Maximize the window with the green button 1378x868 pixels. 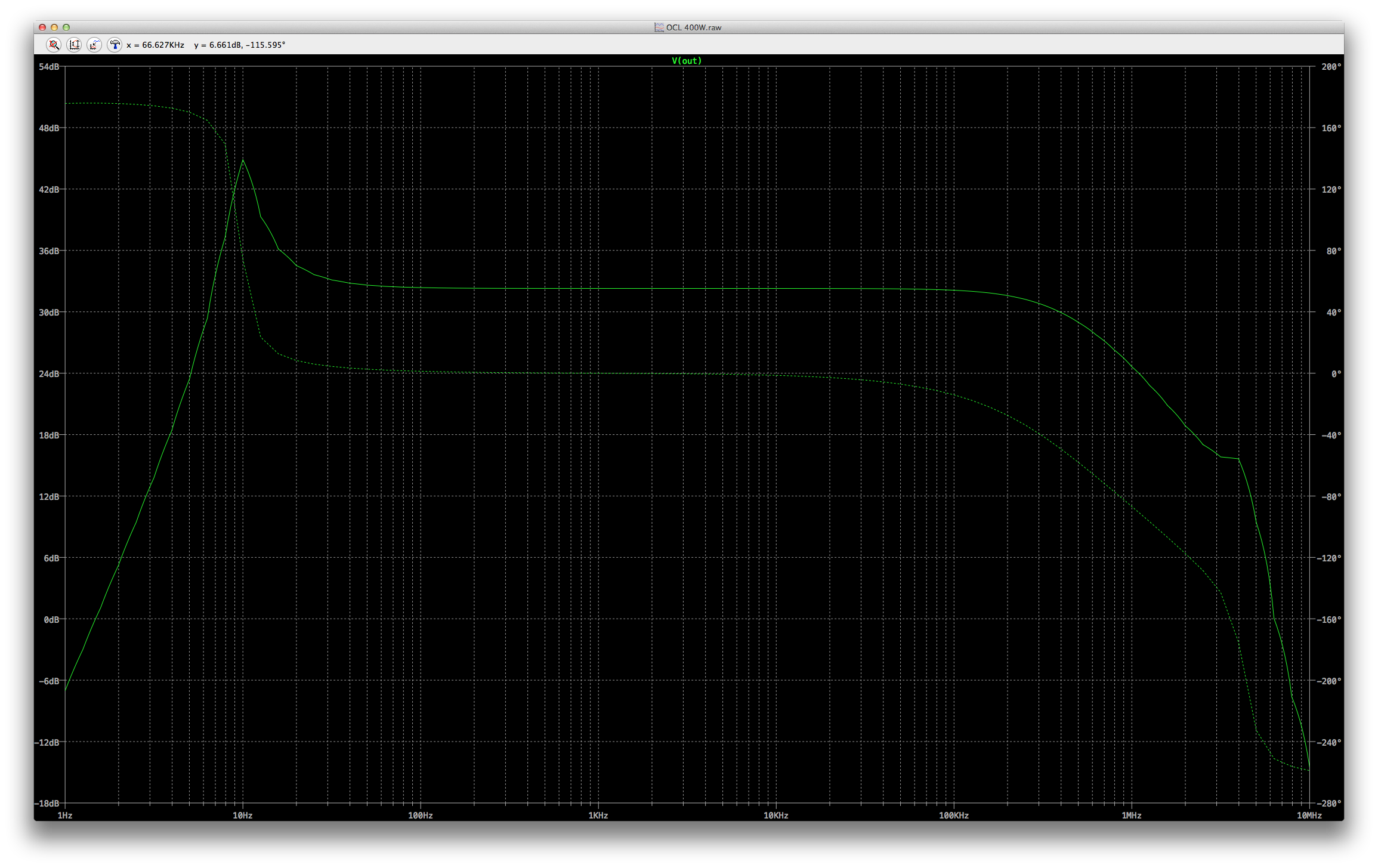pyautogui.click(x=66, y=27)
